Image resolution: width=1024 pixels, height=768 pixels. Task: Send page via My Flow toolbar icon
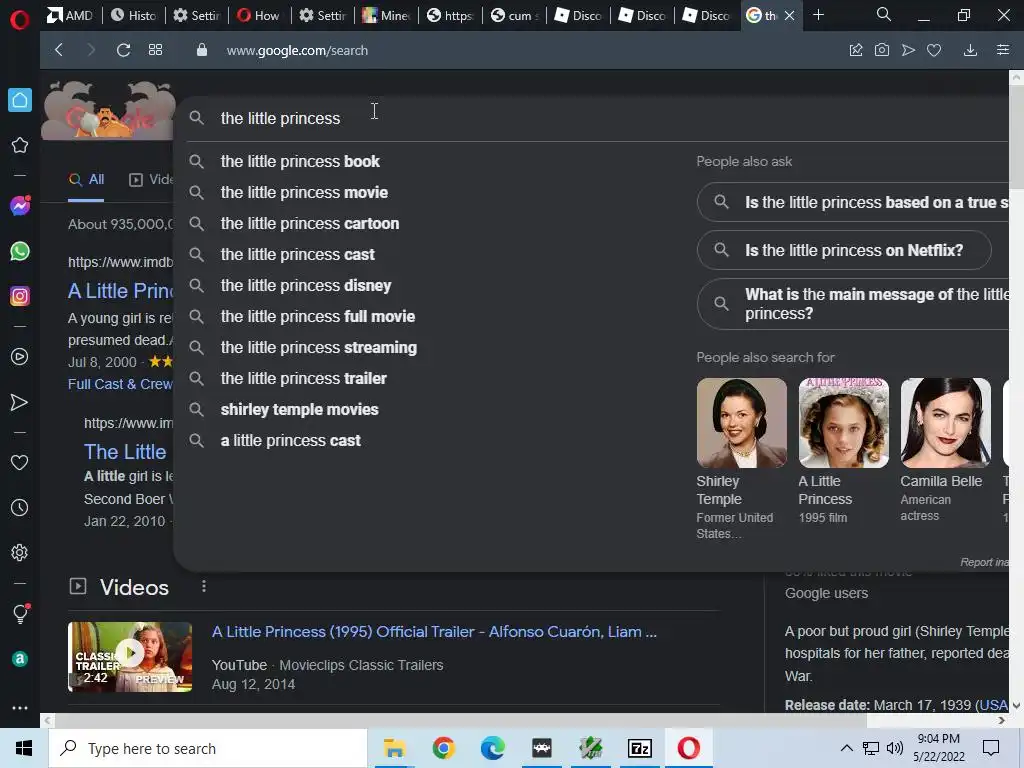[x=908, y=50]
